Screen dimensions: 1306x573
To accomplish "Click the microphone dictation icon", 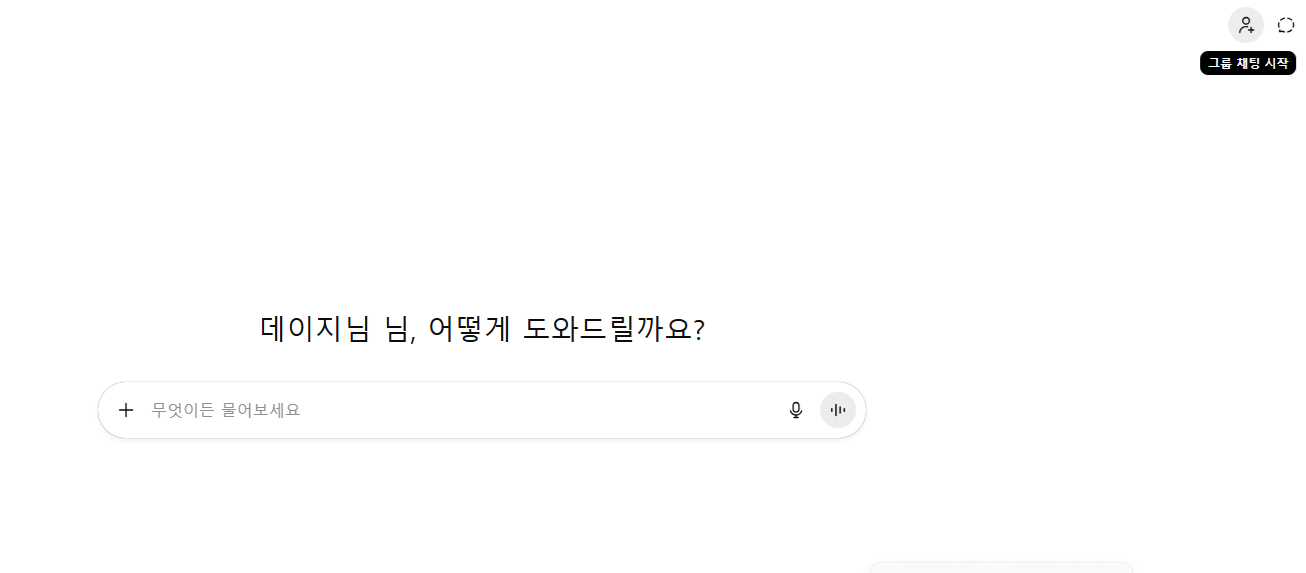I will 796,410.
